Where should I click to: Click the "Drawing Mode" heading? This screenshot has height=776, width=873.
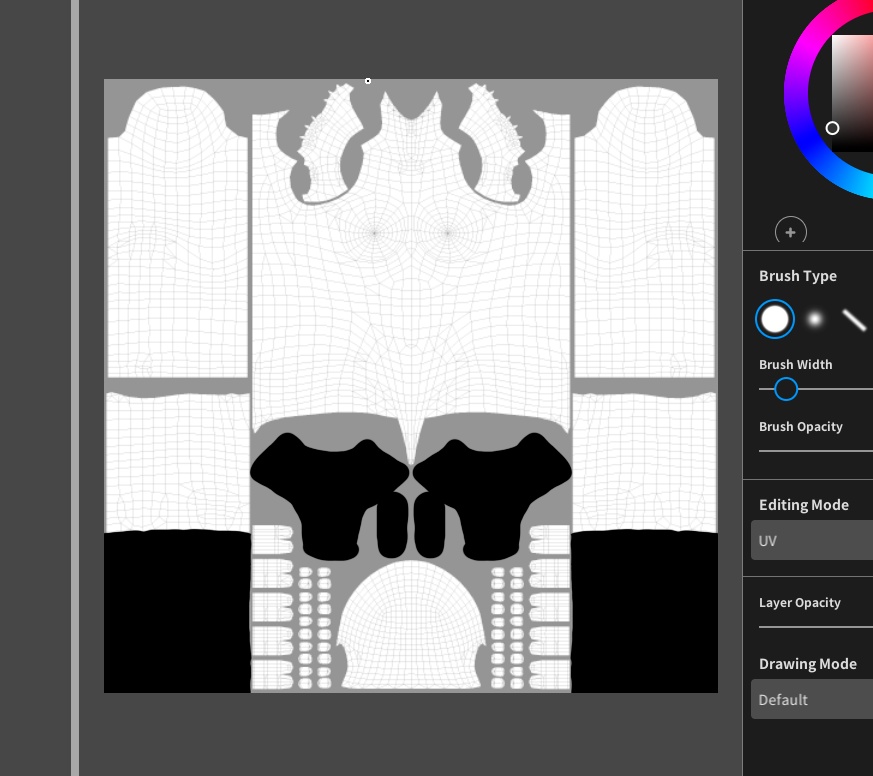(x=808, y=664)
